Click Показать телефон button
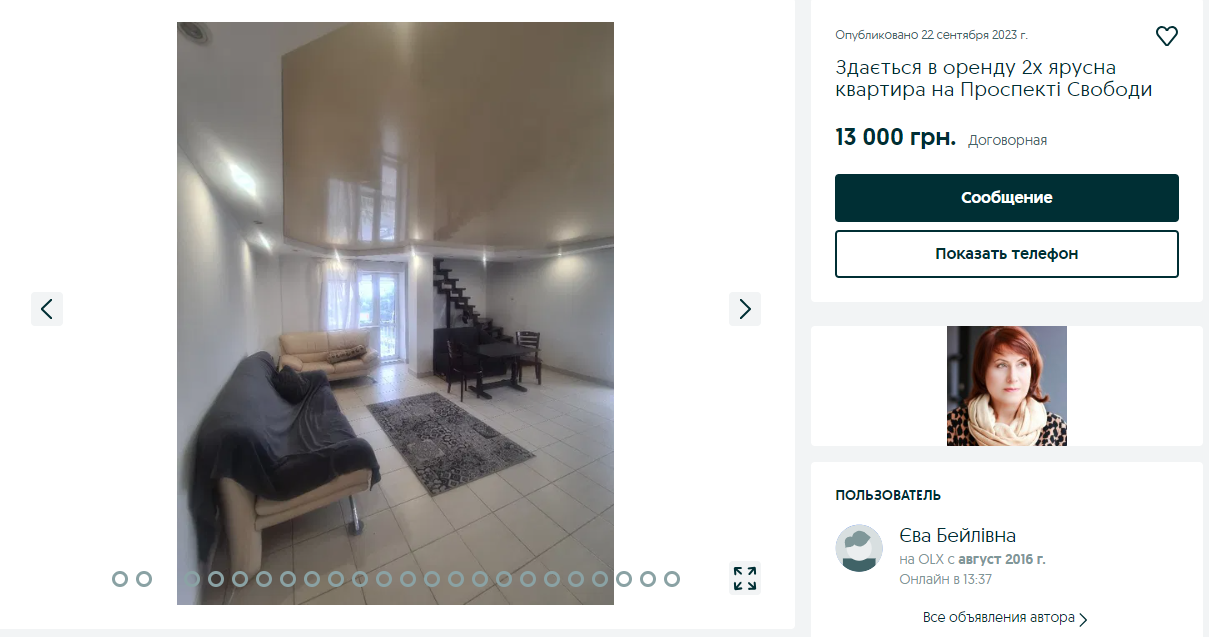 point(1007,254)
